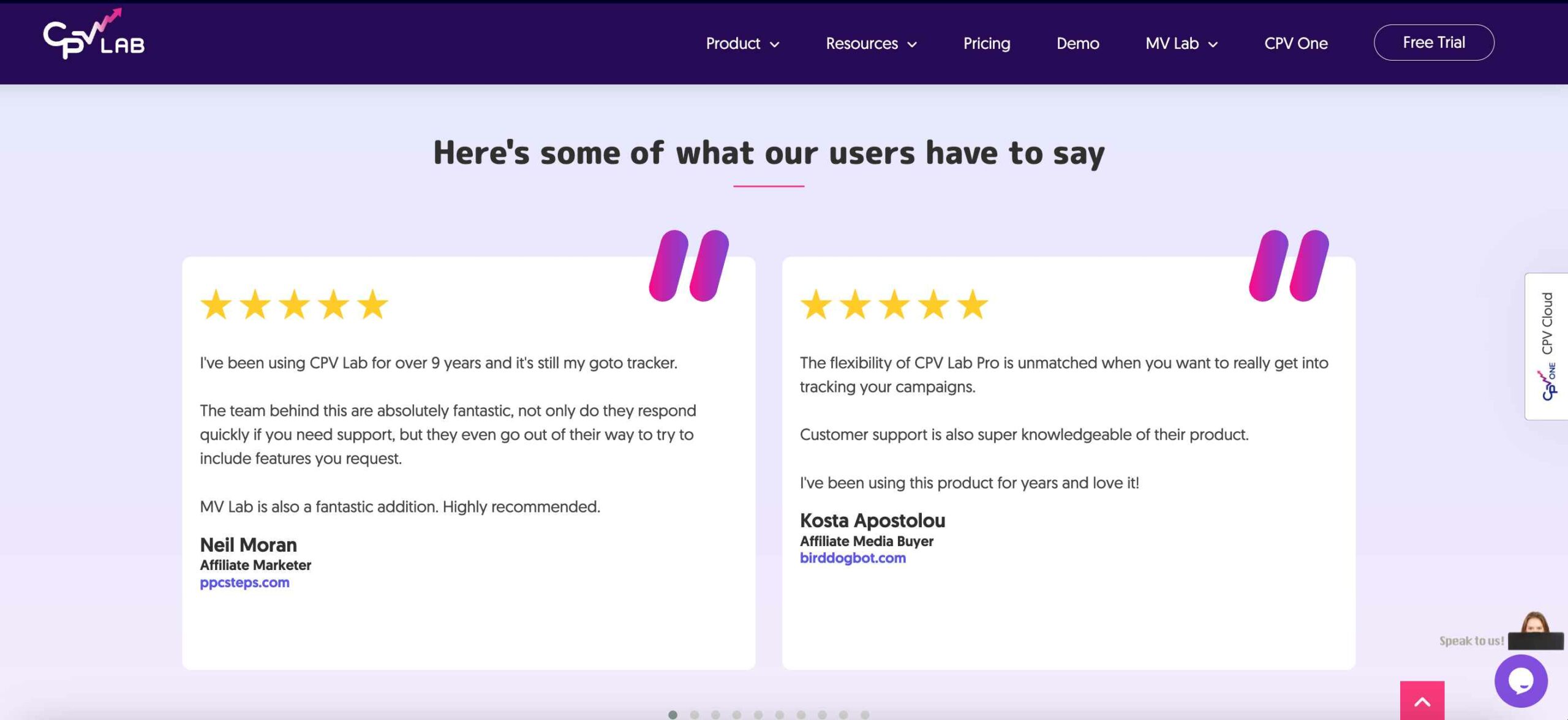
Task: Click the scroll-to-top arrow button
Action: point(1422,702)
